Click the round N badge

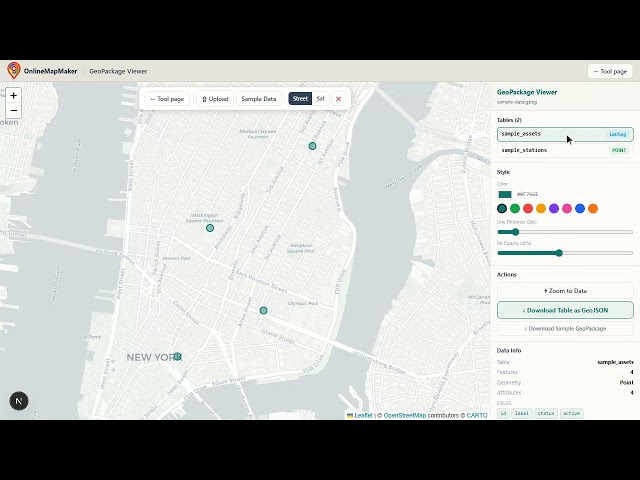tap(19, 401)
